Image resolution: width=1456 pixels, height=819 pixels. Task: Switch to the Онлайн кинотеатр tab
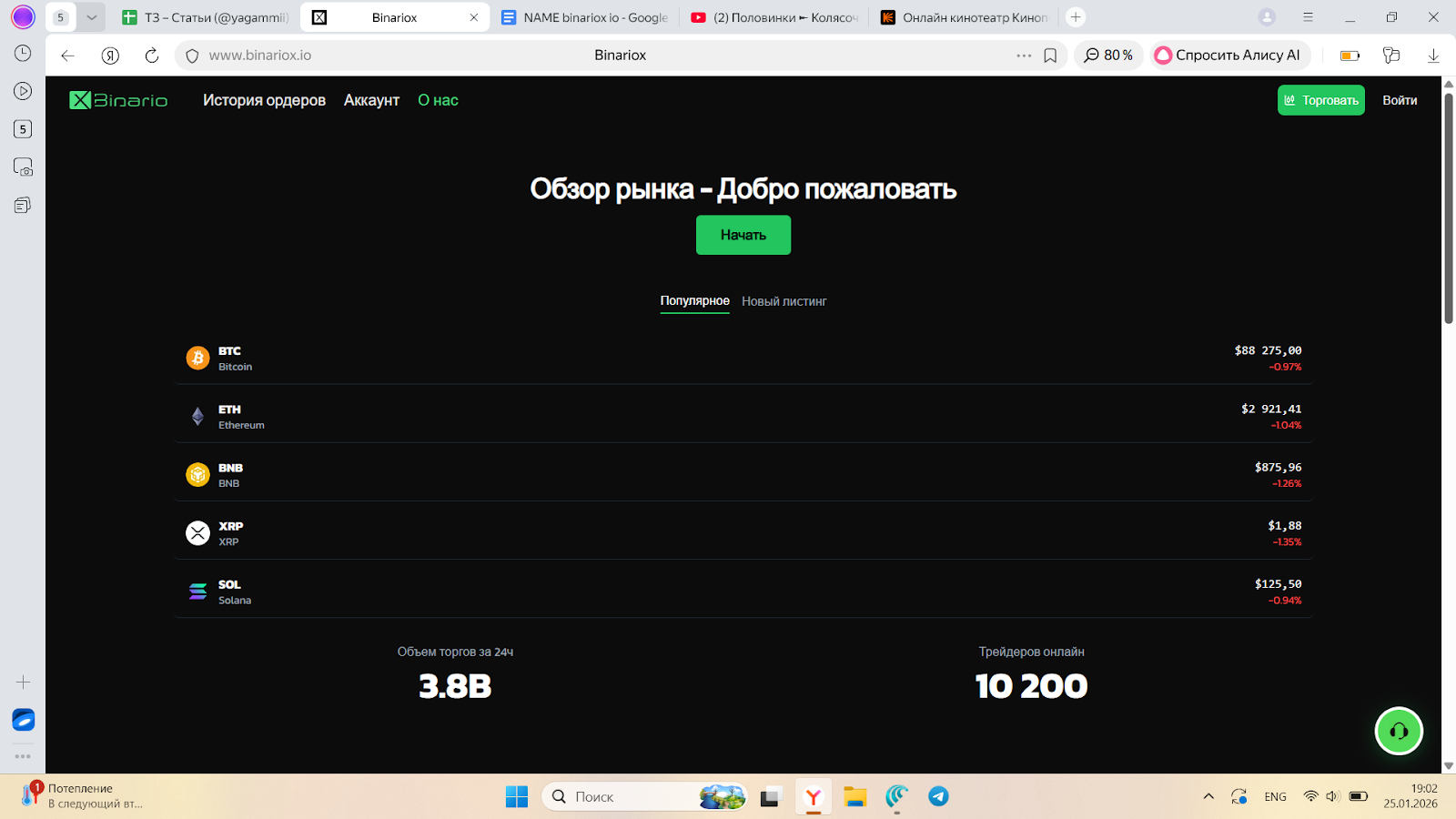pos(965,17)
